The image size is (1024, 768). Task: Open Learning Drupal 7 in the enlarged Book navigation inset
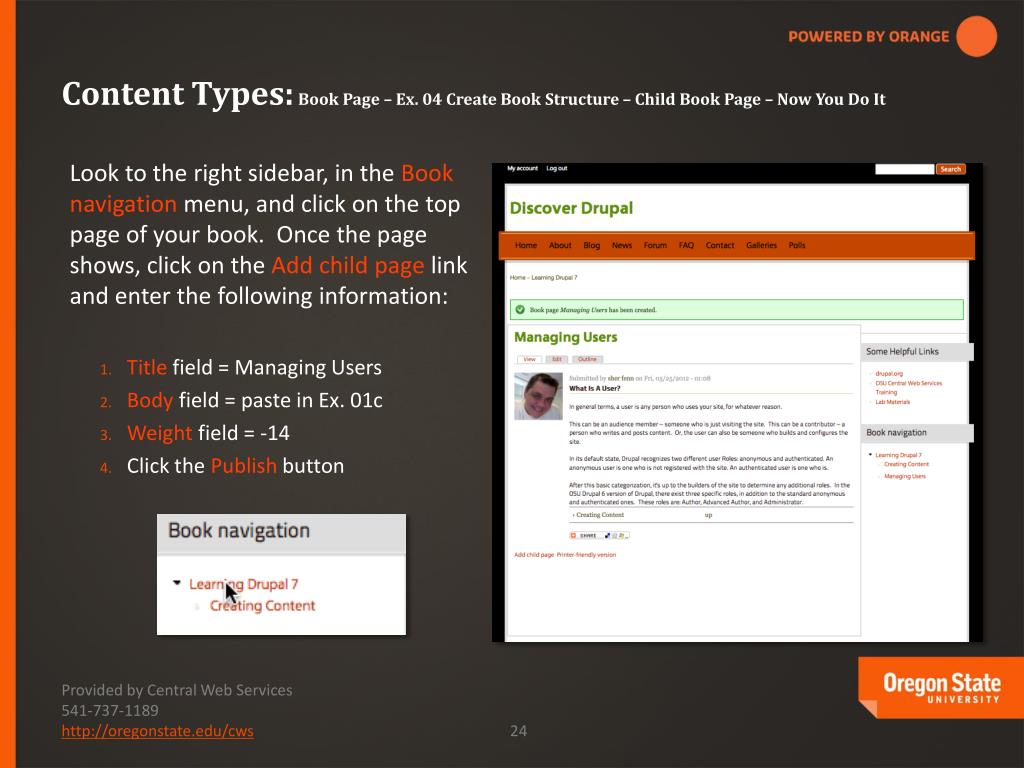point(244,584)
